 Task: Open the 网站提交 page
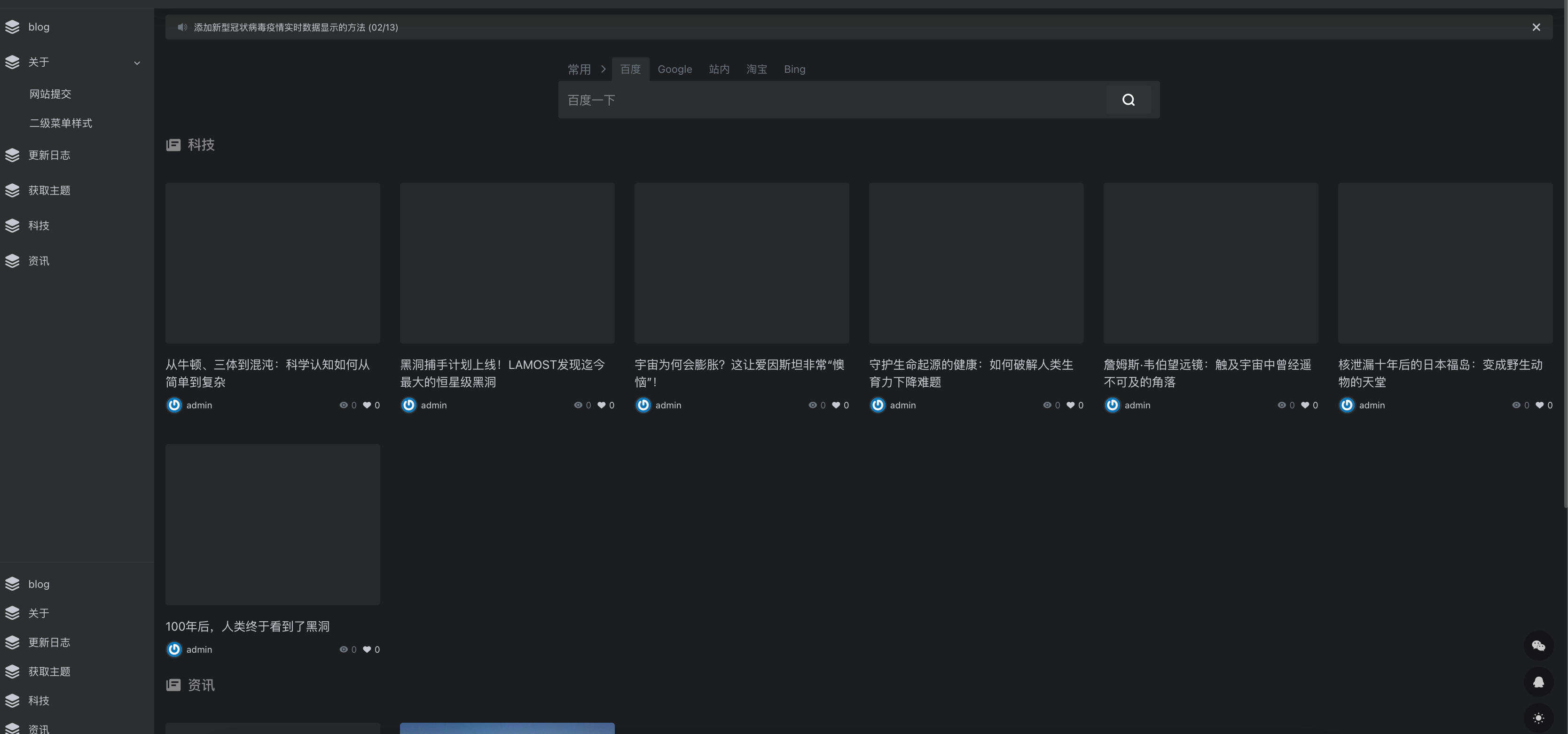[49, 94]
